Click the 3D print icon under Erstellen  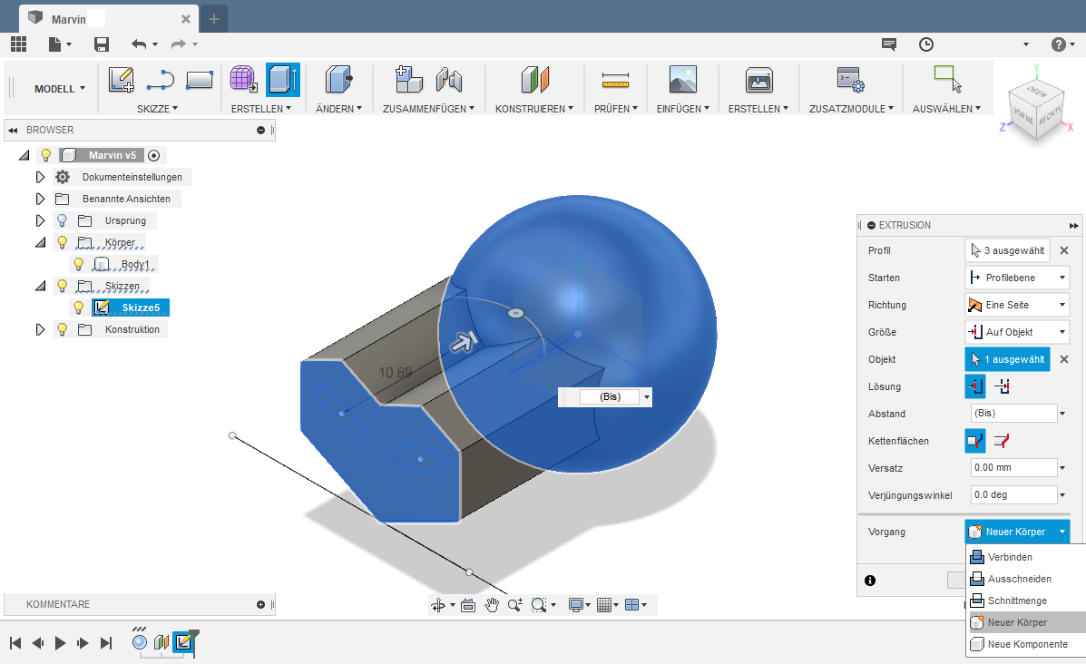pos(758,80)
